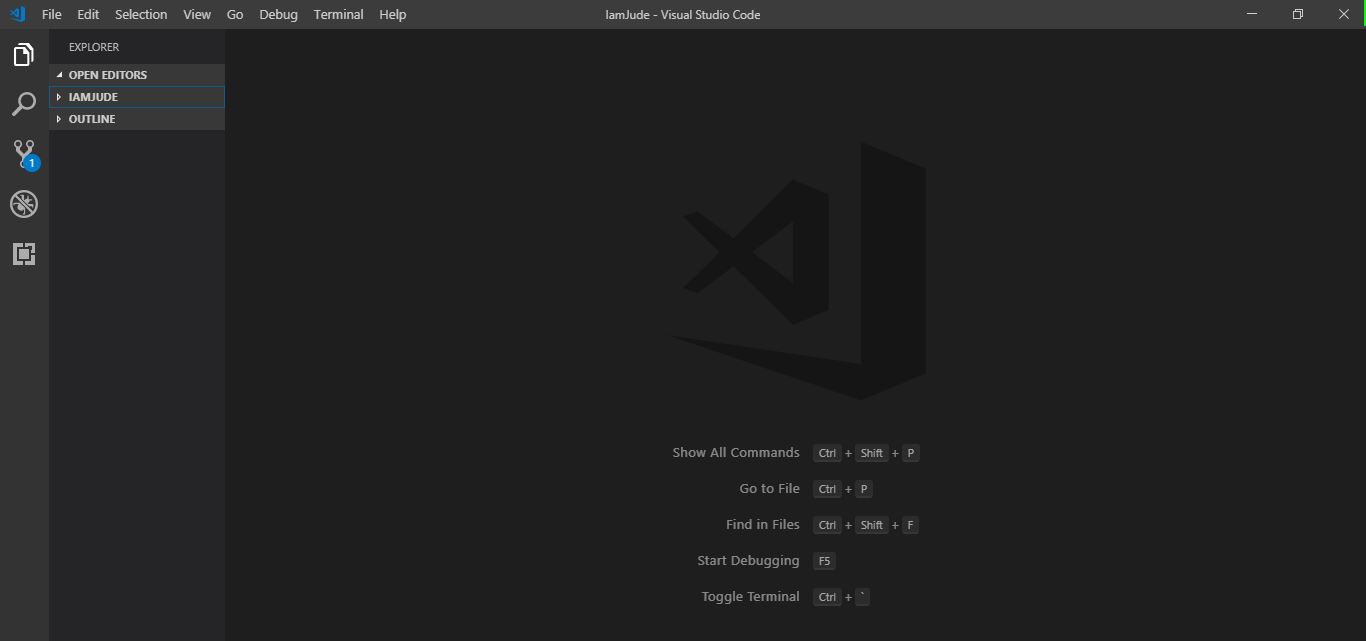Open the Help menu
The image size is (1366, 641).
point(393,14)
